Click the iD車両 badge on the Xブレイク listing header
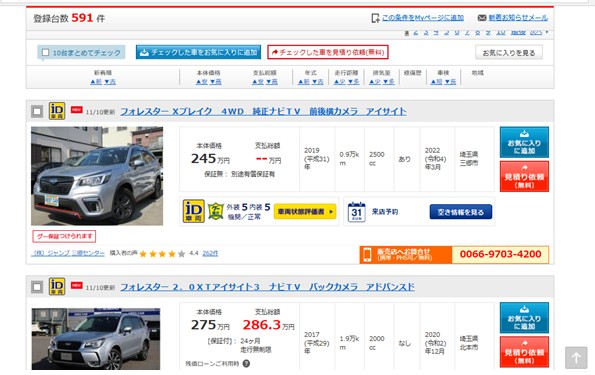 (57, 111)
